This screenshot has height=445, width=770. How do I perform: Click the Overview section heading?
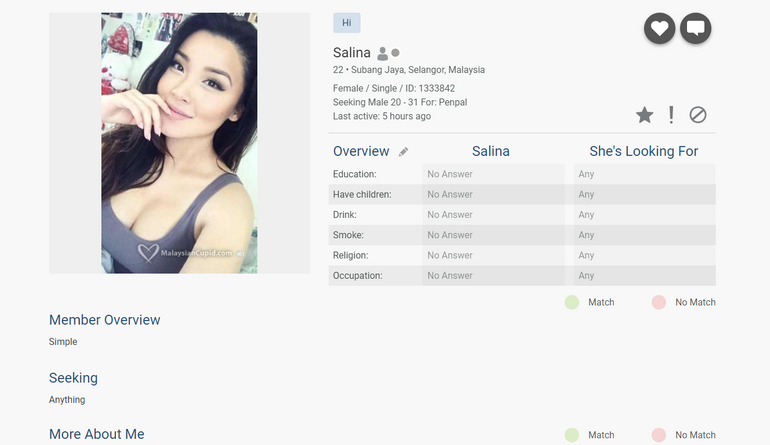coord(361,151)
